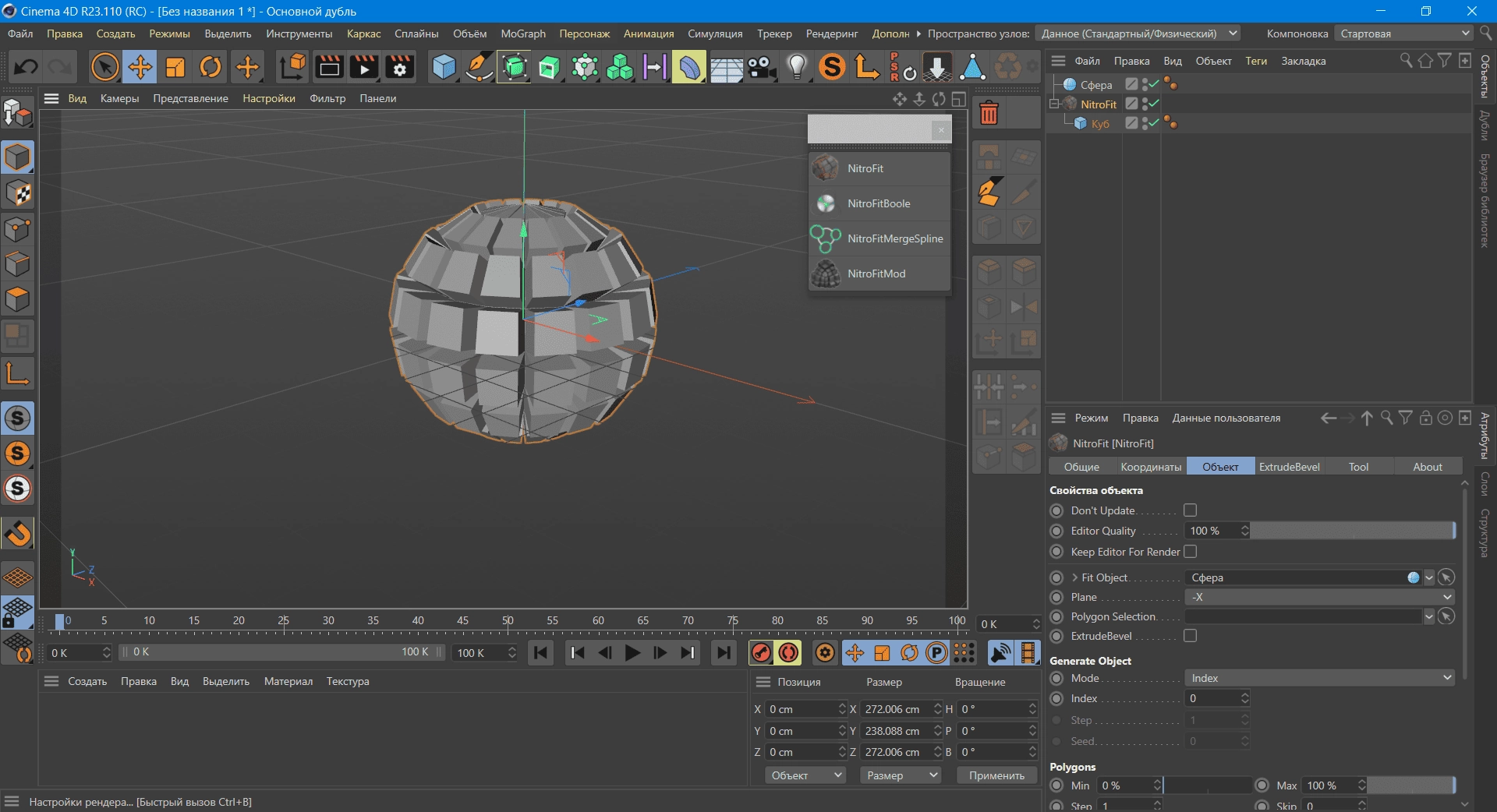Play the animation forward
The width and height of the screenshot is (1497, 812).
632,653
